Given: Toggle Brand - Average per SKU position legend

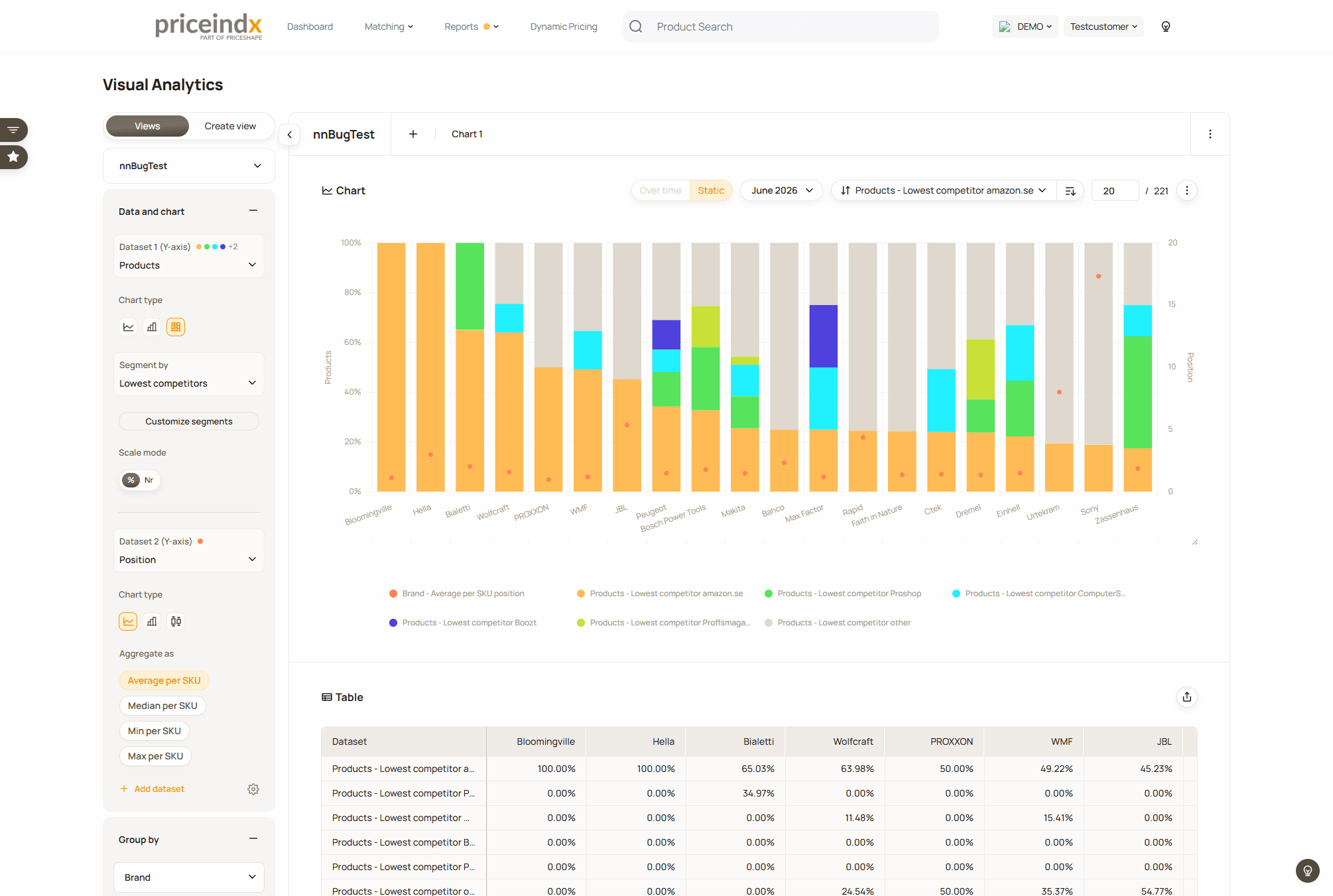Looking at the screenshot, I should [x=457, y=594].
